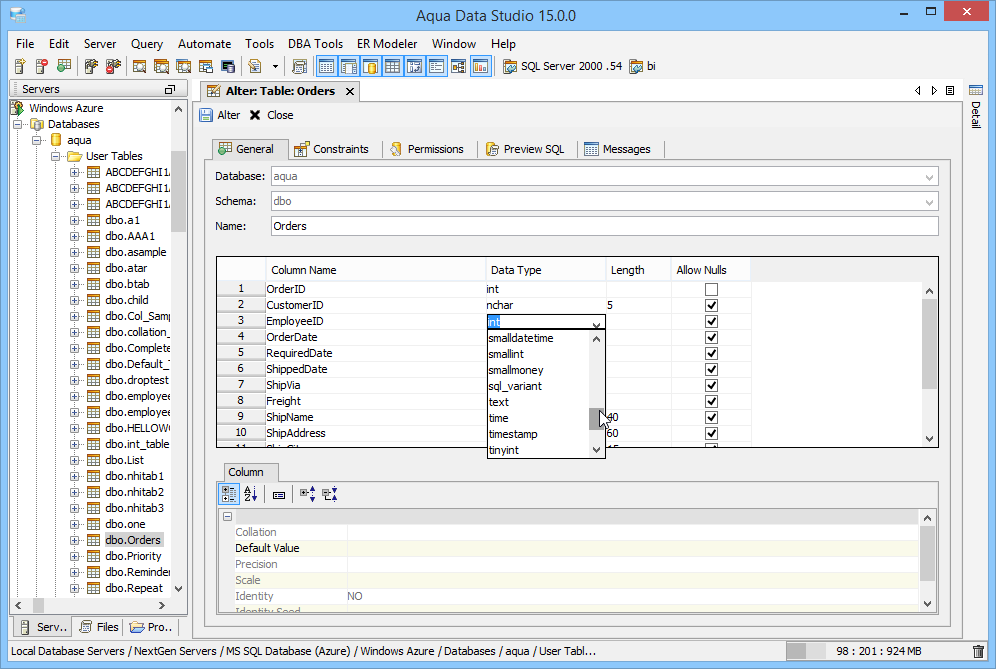Close the Alter: Table: Orders tab
The height and width of the screenshot is (669, 996).
[349, 91]
